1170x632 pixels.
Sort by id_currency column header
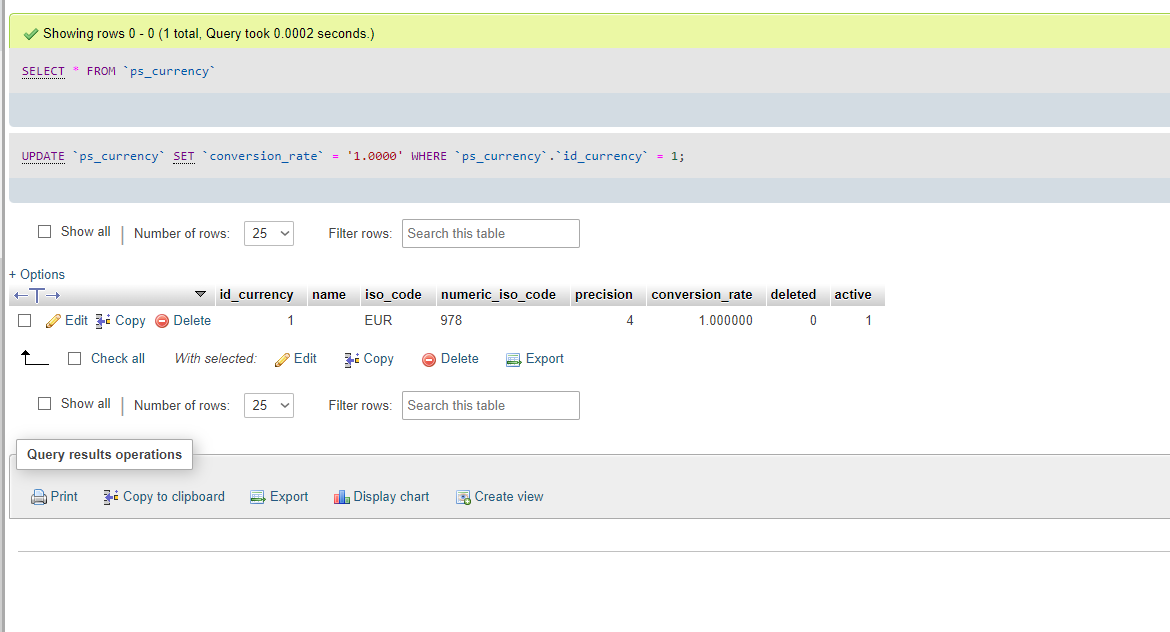click(256, 295)
